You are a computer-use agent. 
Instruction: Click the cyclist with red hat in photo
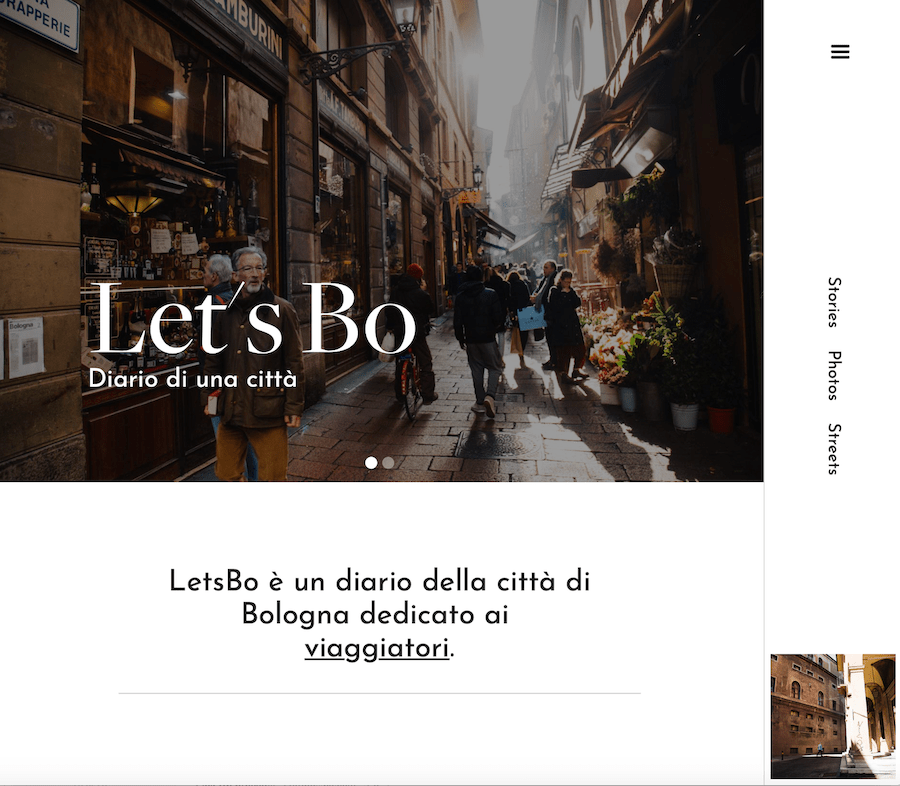point(413,339)
